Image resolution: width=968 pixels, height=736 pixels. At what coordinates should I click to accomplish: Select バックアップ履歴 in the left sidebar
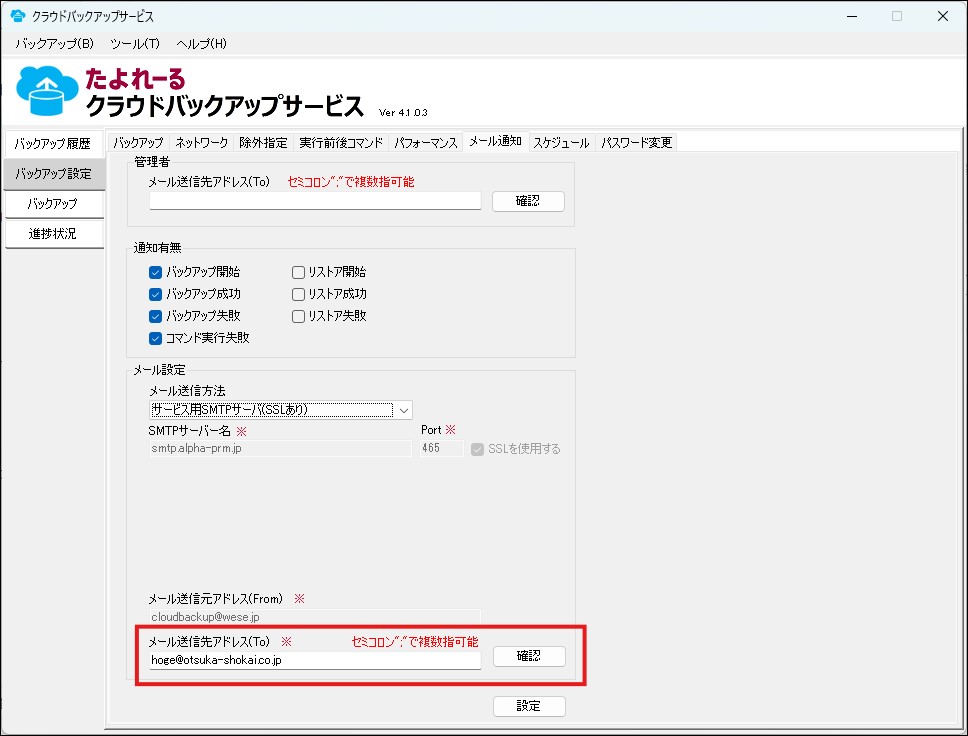[x=53, y=144]
